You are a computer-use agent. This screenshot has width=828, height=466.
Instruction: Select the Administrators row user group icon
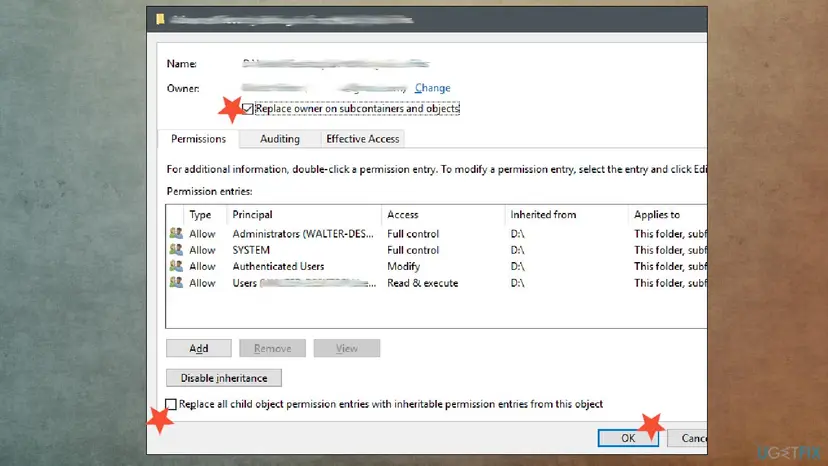pos(176,233)
